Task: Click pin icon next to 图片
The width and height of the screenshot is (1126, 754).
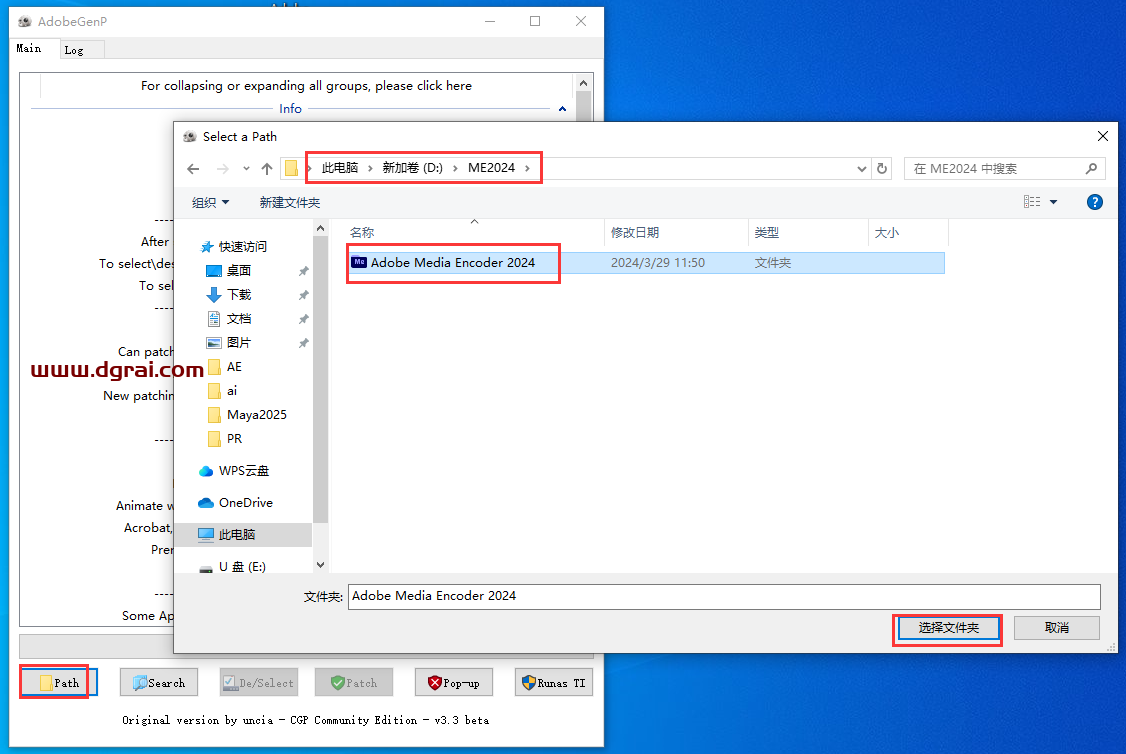Action: click(304, 343)
